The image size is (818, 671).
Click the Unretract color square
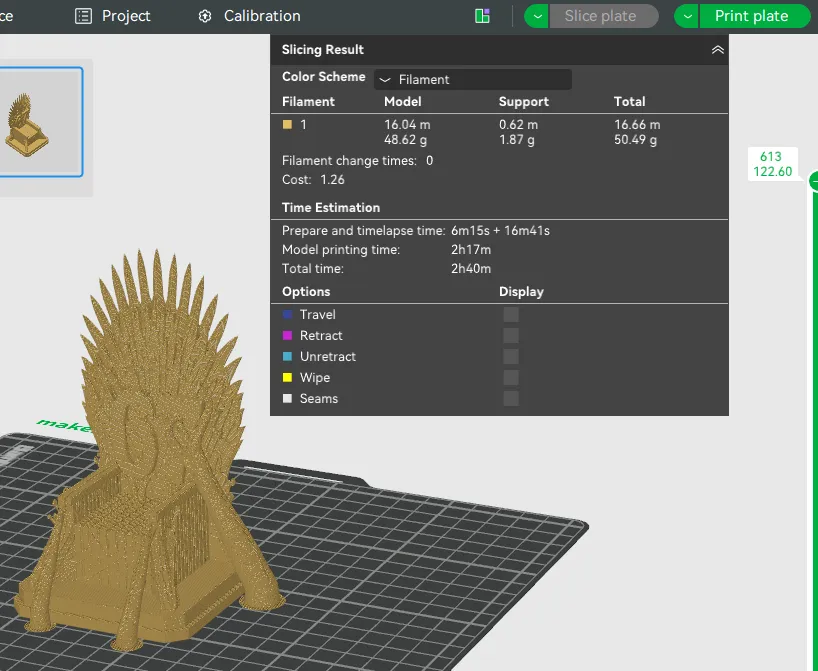point(287,356)
